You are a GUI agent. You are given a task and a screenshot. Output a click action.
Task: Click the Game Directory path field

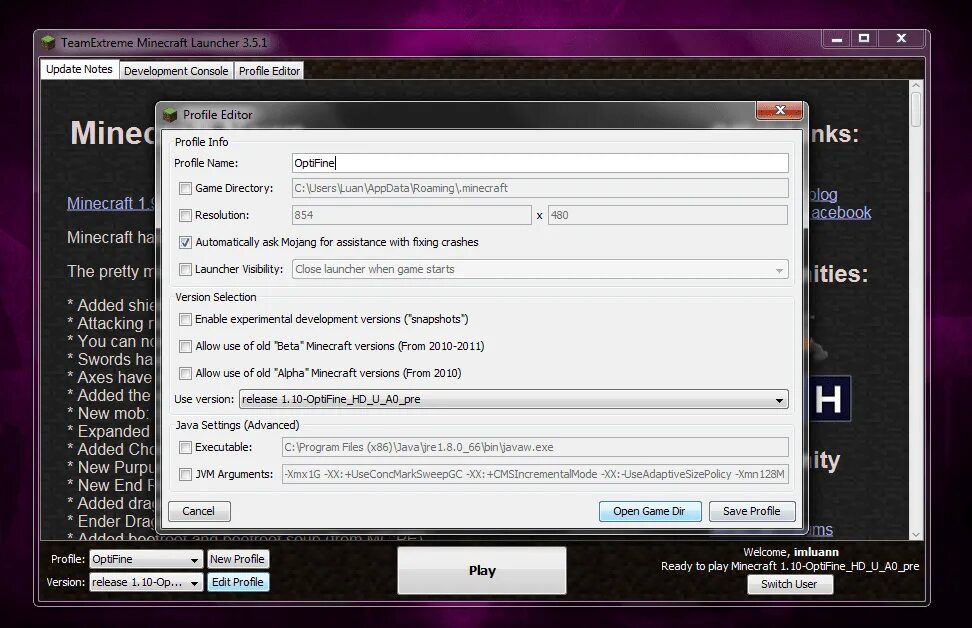pyautogui.click(x=540, y=188)
